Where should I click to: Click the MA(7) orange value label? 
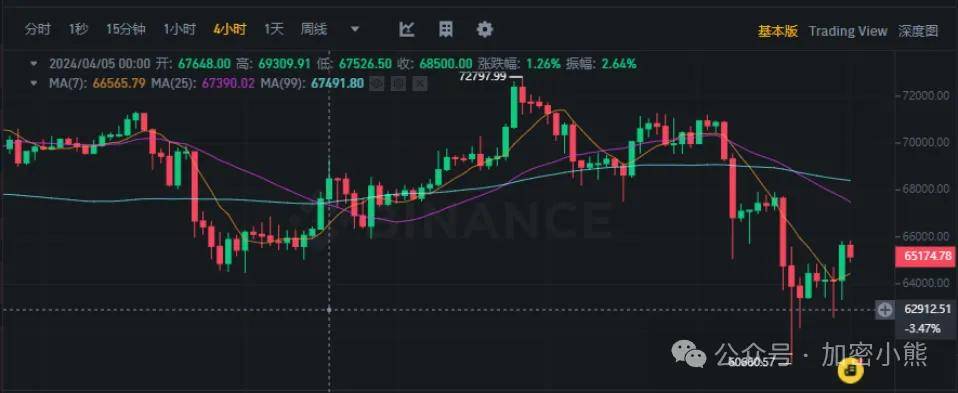pos(119,83)
